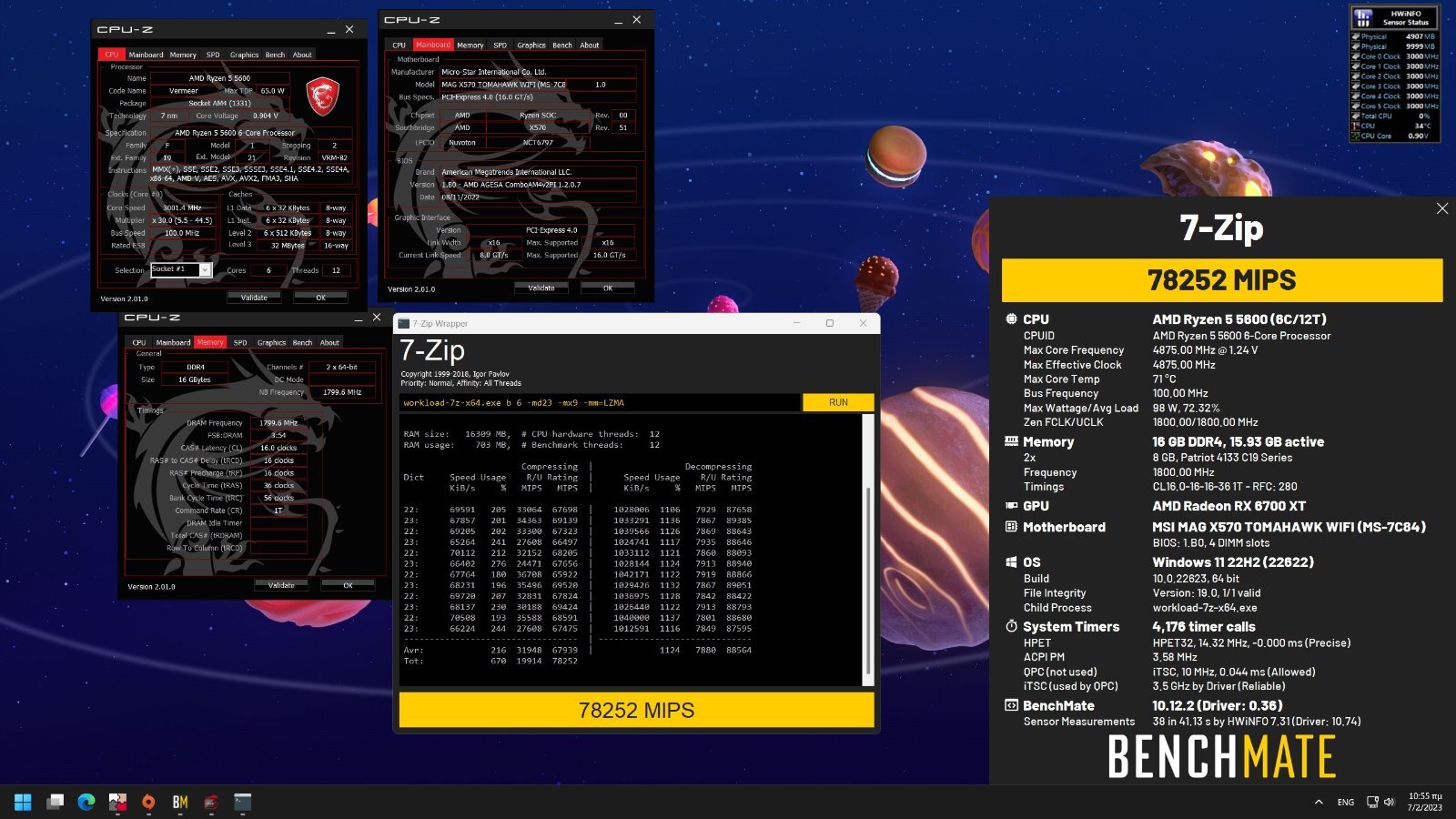Click the Motherboard icon in BenchMate panel

tap(1011, 527)
